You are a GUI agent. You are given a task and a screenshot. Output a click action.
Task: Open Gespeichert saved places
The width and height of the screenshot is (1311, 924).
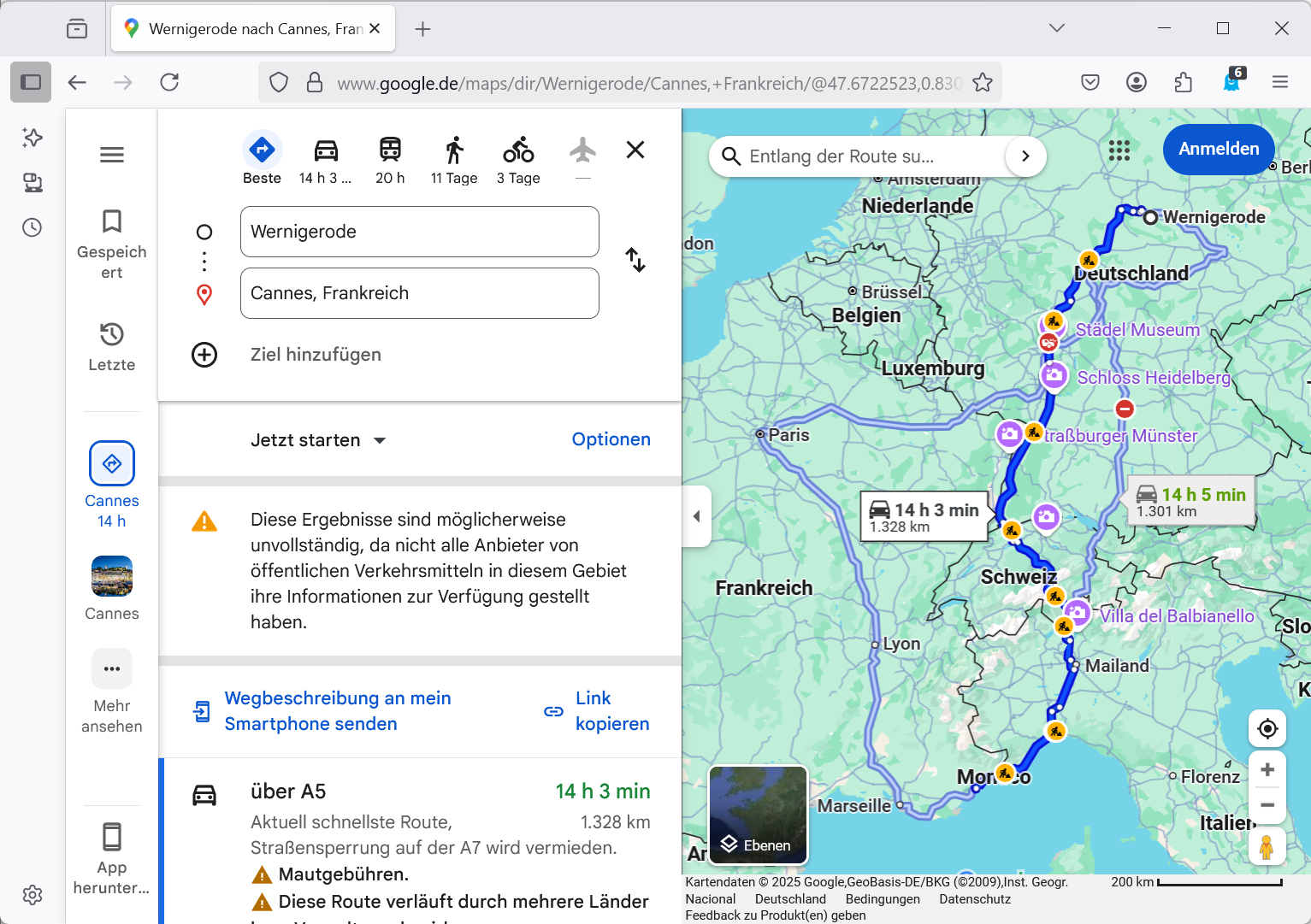(112, 244)
